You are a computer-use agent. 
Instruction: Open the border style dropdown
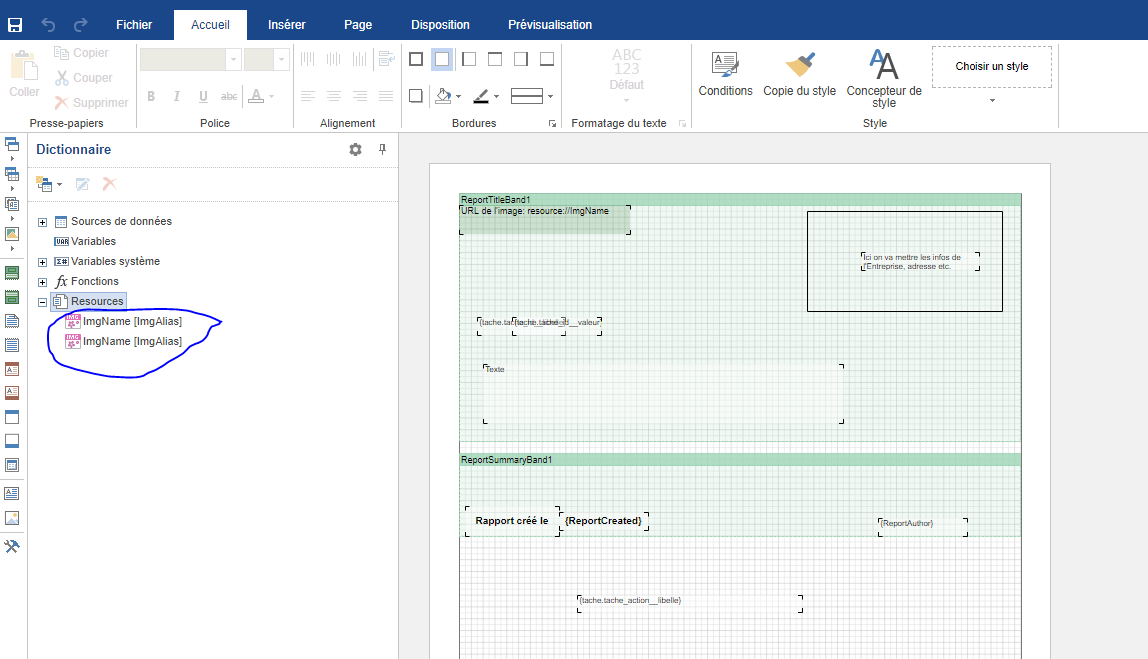click(x=551, y=96)
